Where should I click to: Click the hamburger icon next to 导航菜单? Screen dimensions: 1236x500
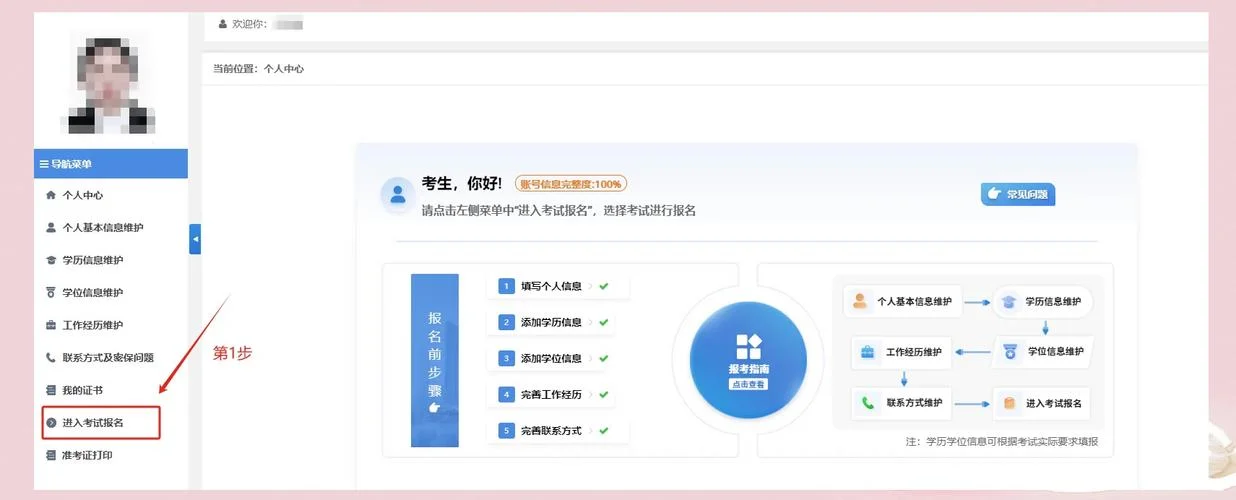tap(43, 164)
